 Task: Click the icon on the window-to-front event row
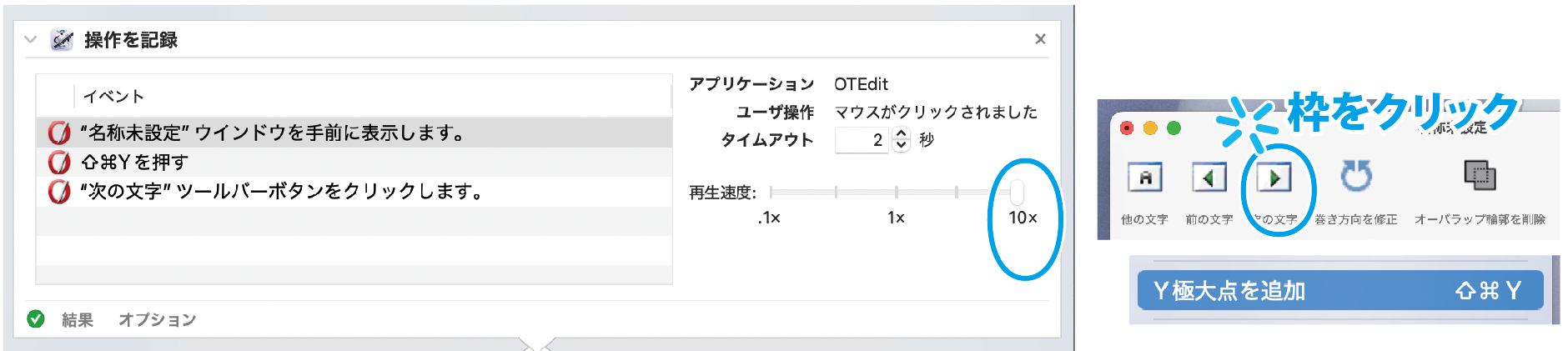[58, 133]
